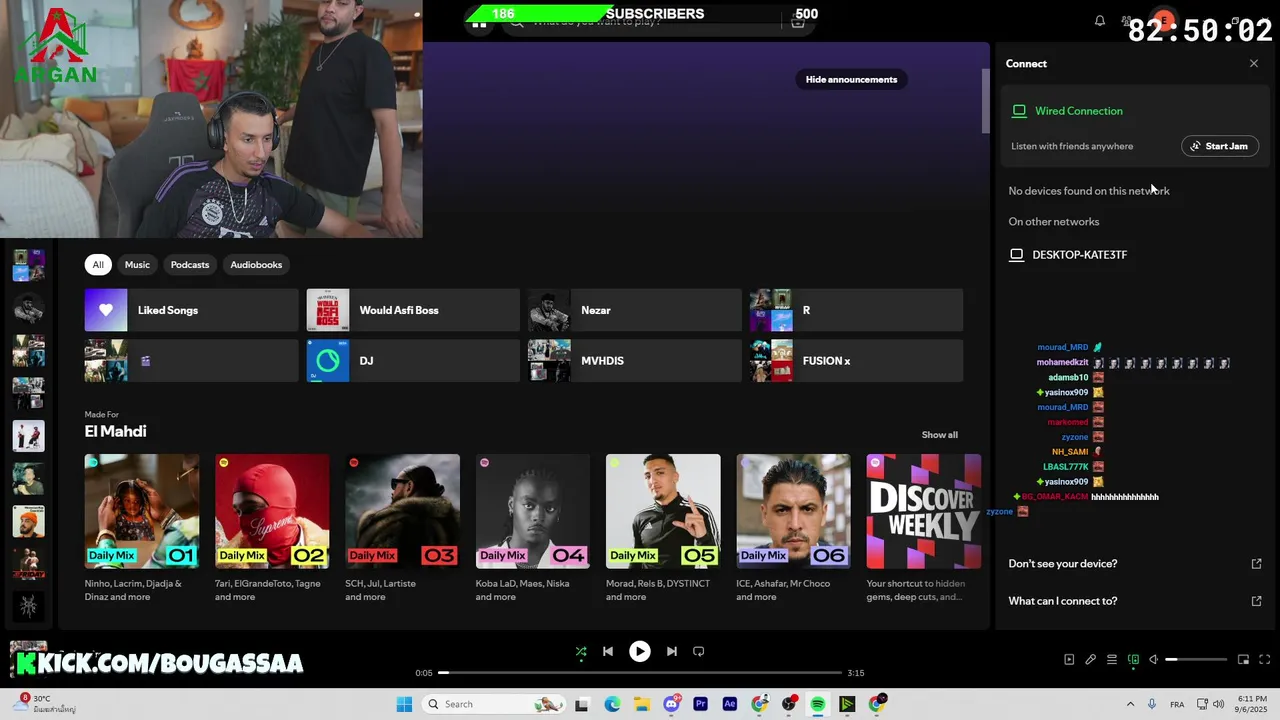Screen dimensions: 1280x720
Task: Open OBS Studio from the taskbar
Action: click(x=789, y=704)
